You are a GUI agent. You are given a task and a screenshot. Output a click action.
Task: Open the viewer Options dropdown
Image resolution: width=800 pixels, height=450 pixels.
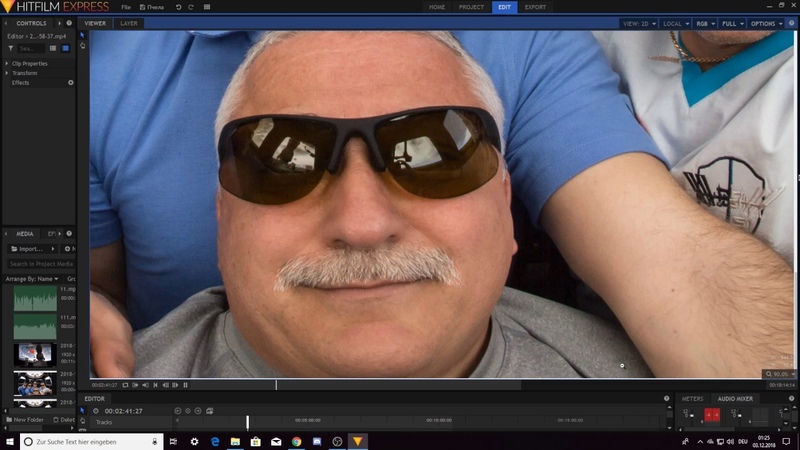click(766, 23)
